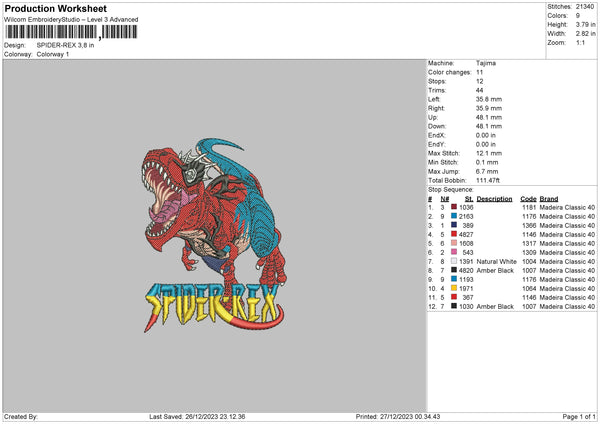Click the Height value '3.79 in'
The width and height of the screenshot is (600, 424).
coord(585,24)
